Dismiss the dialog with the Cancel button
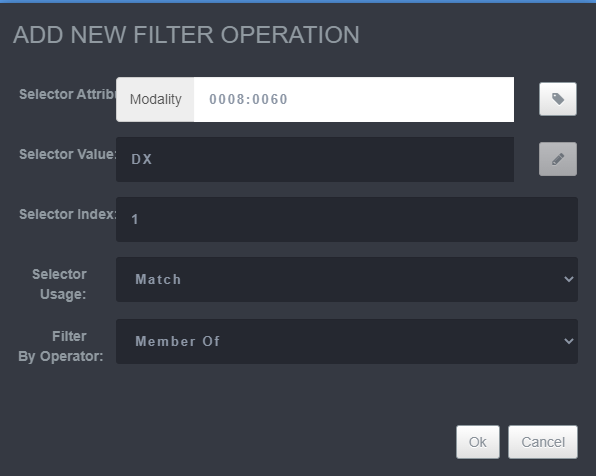The height and width of the screenshot is (476, 596). point(543,442)
